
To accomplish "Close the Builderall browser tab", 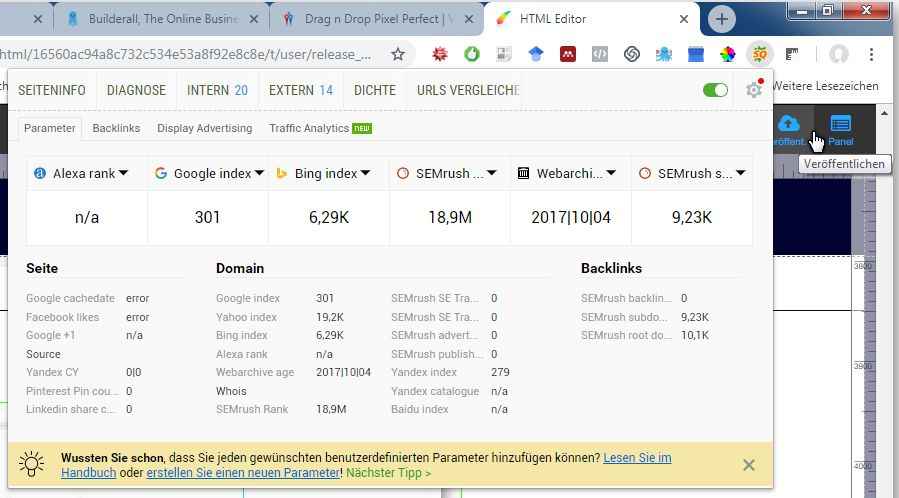I will (254, 19).
